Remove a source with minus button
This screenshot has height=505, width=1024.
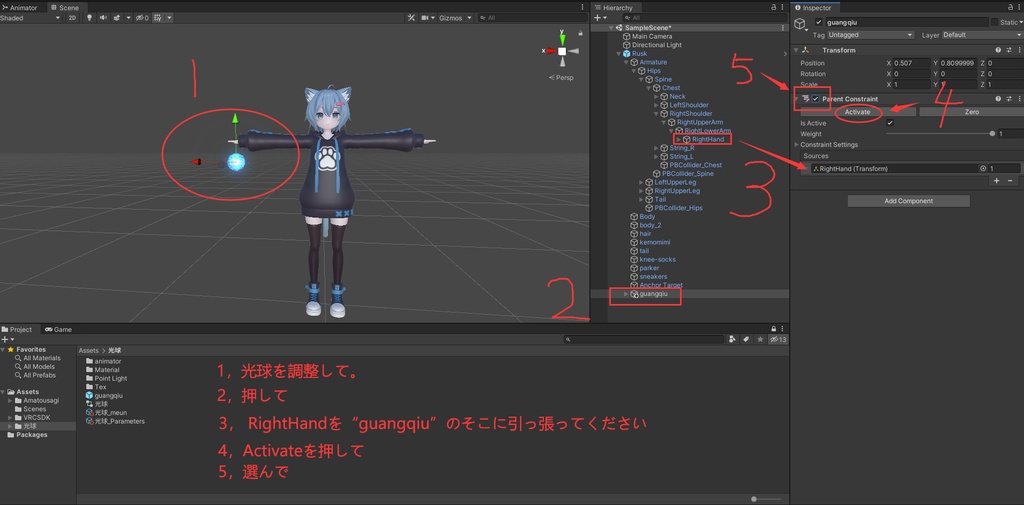click(1010, 180)
